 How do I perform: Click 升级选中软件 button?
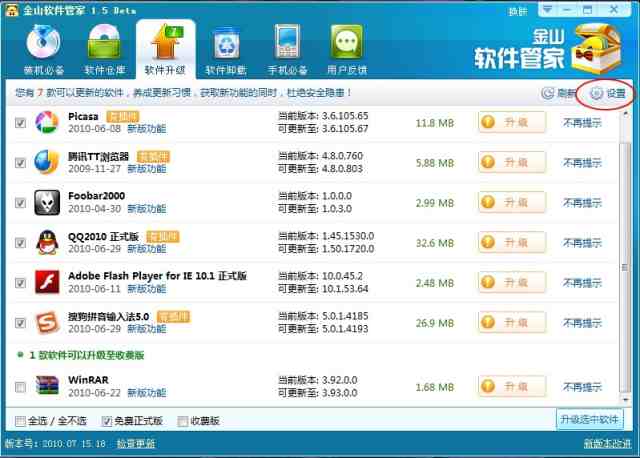590,420
